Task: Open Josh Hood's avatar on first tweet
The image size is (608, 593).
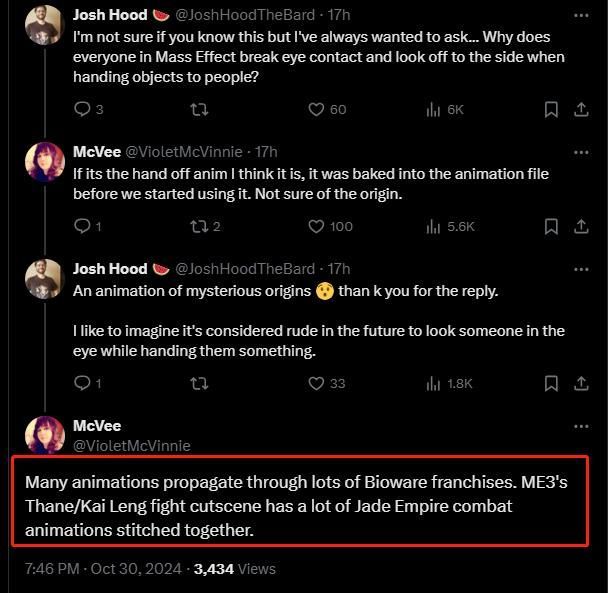Action: click(x=44, y=24)
